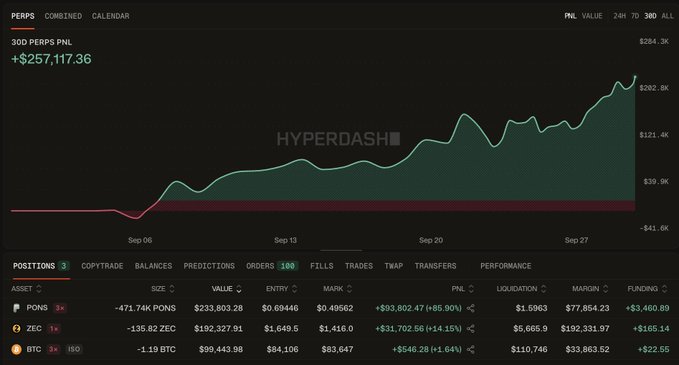Click the +$93,802.47 (+85.90%) PNL
This screenshot has width=679, height=365.
tap(418, 308)
